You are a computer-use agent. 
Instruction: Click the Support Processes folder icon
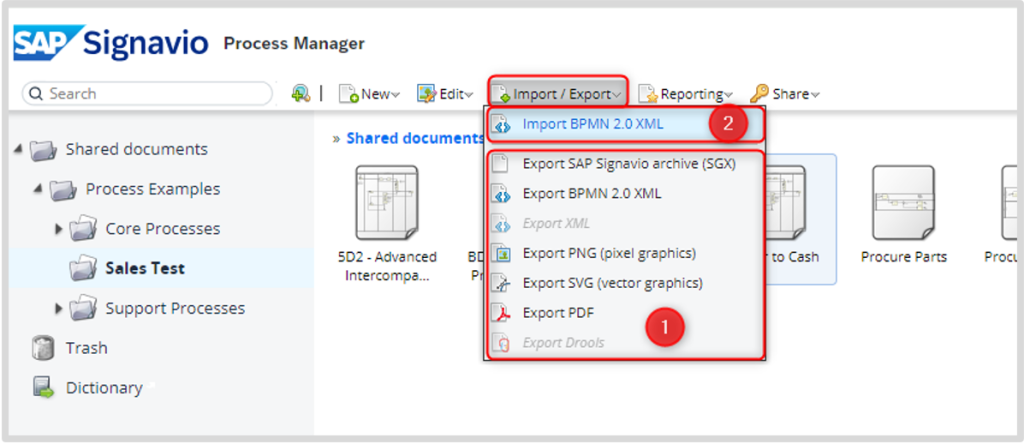[84, 308]
